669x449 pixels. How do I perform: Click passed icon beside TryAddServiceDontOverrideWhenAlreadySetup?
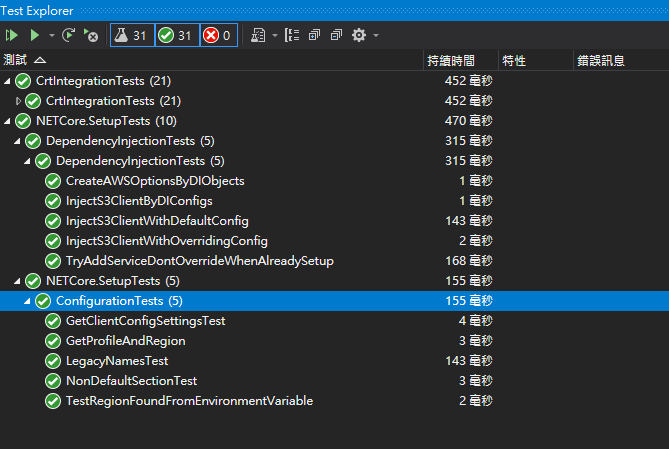click(x=53, y=261)
